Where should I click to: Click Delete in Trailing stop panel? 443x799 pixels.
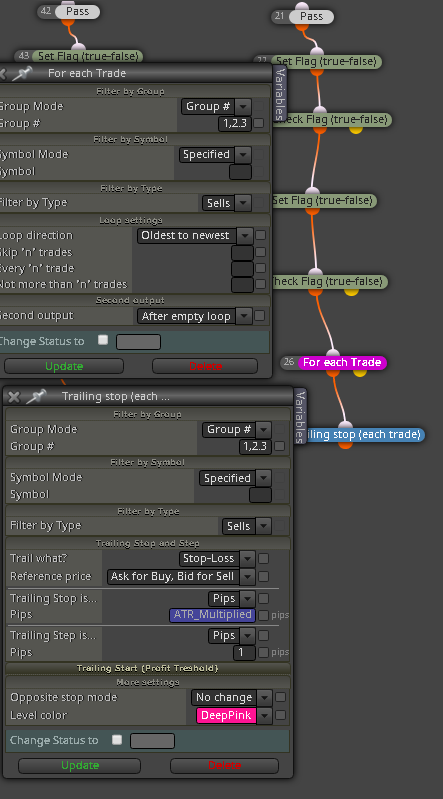[224, 765]
